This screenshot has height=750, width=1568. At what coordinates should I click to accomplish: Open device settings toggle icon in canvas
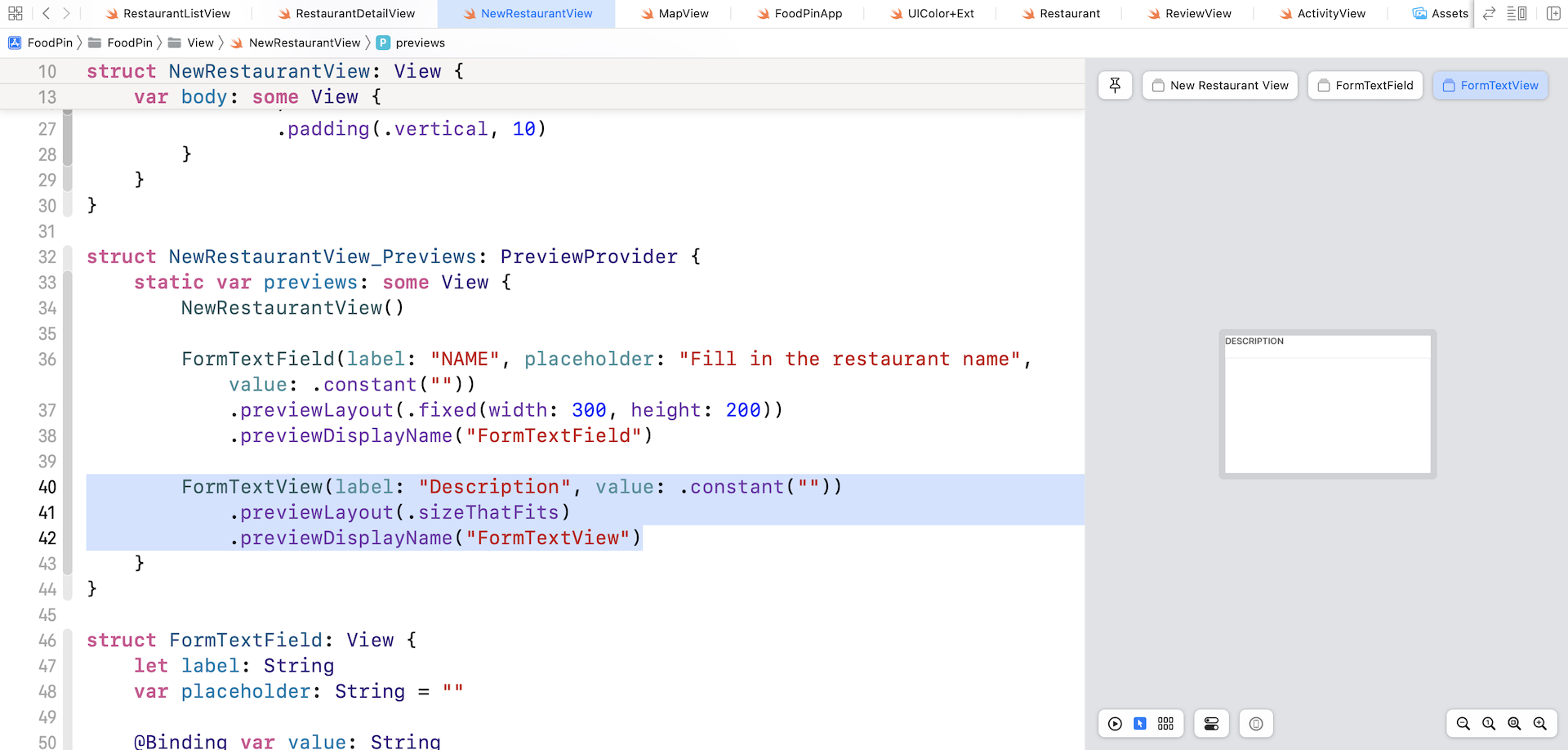[1211, 723]
